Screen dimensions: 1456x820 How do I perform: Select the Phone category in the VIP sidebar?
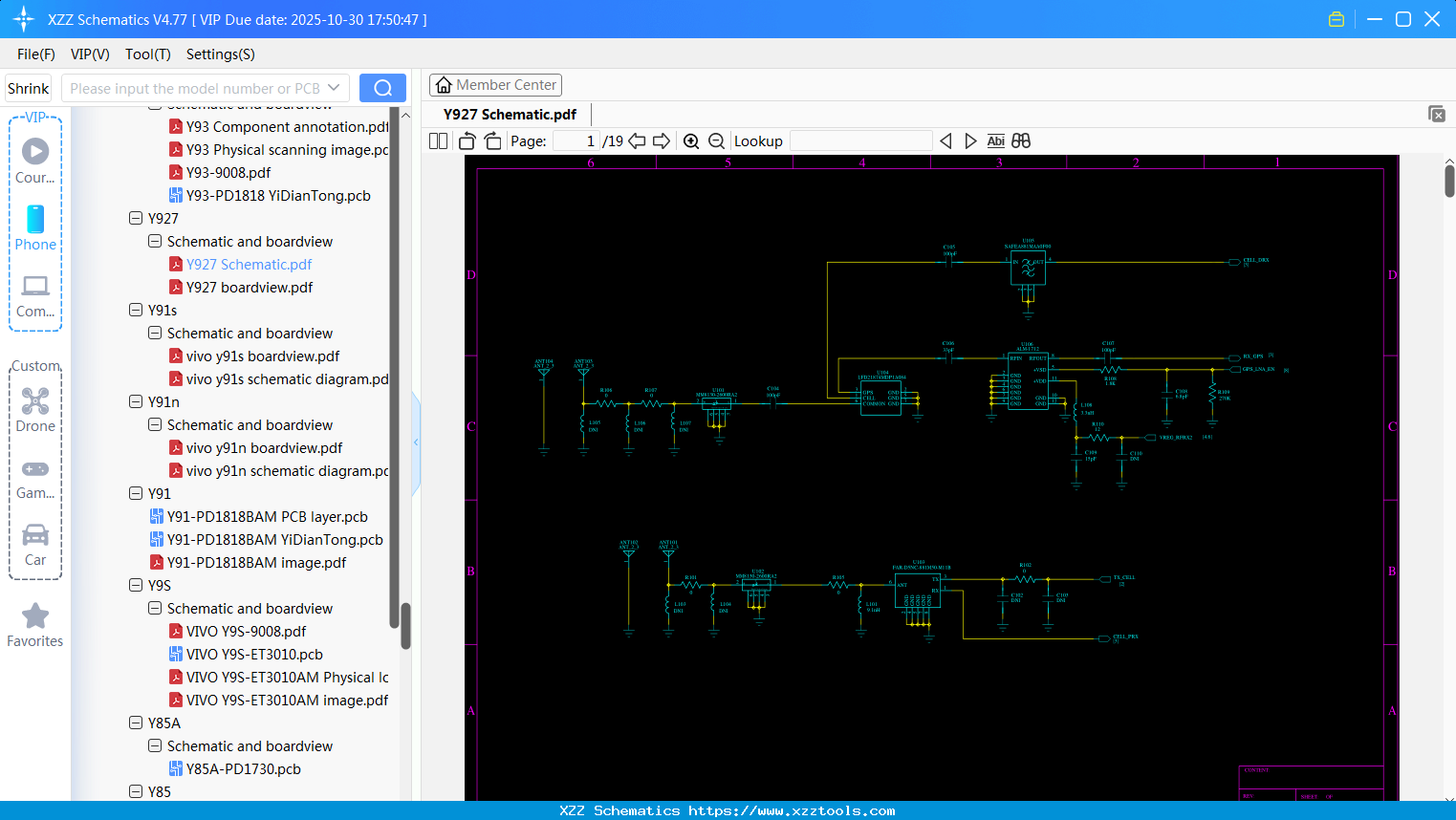click(34, 228)
